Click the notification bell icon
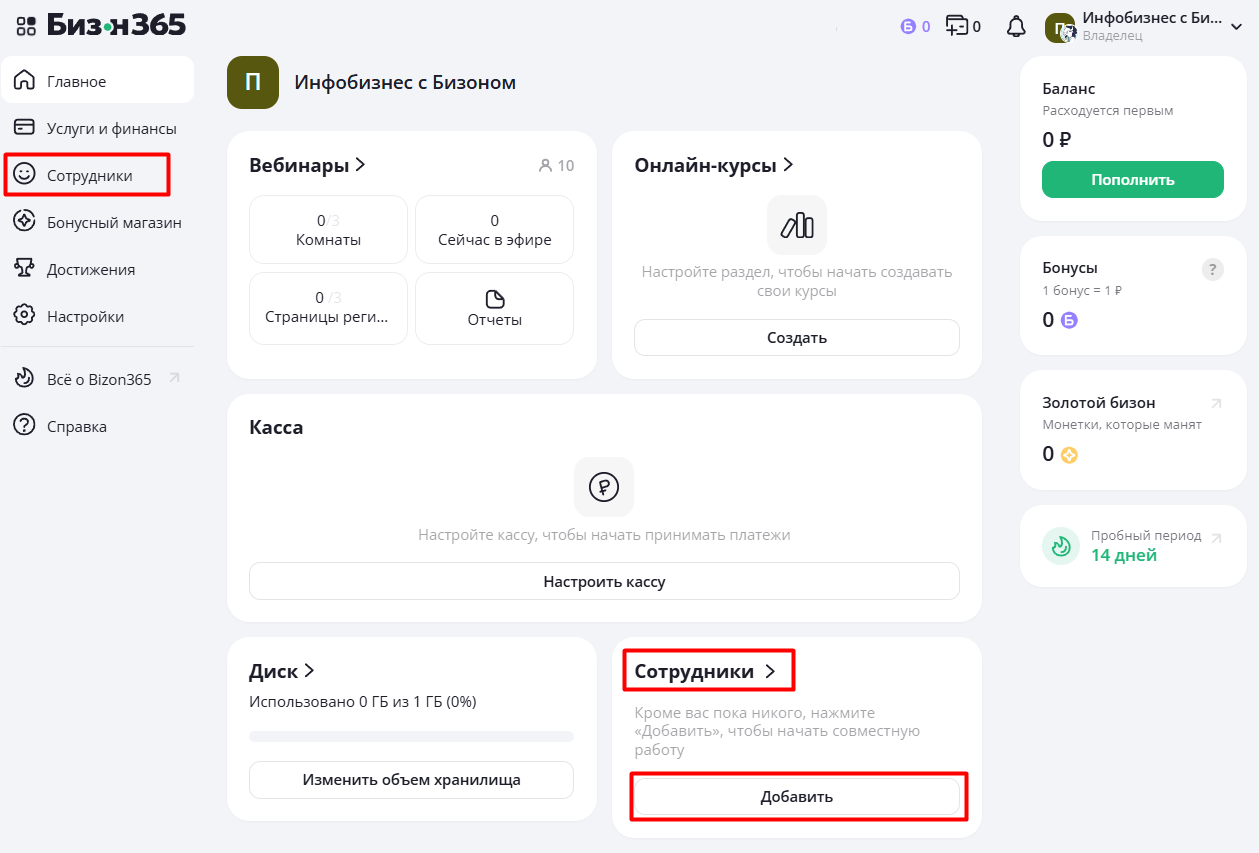The height and width of the screenshot is (853, 1259). (x=1016, y=27)
